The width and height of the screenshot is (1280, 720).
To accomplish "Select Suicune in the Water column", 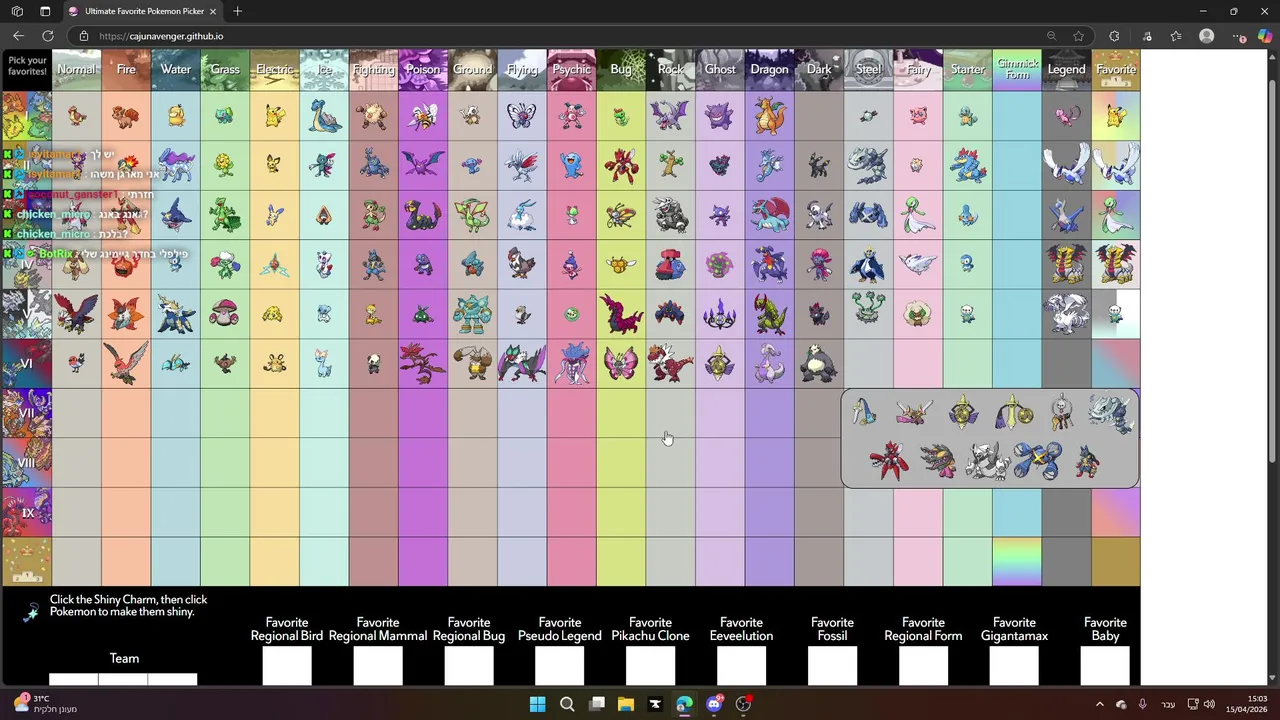I will [176, 165].
